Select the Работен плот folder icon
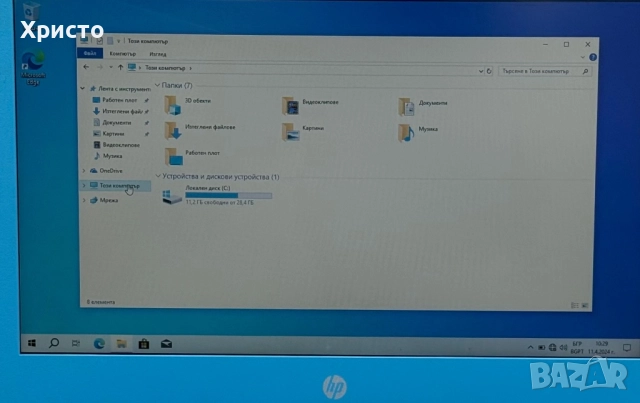 (x=173, y=157)
